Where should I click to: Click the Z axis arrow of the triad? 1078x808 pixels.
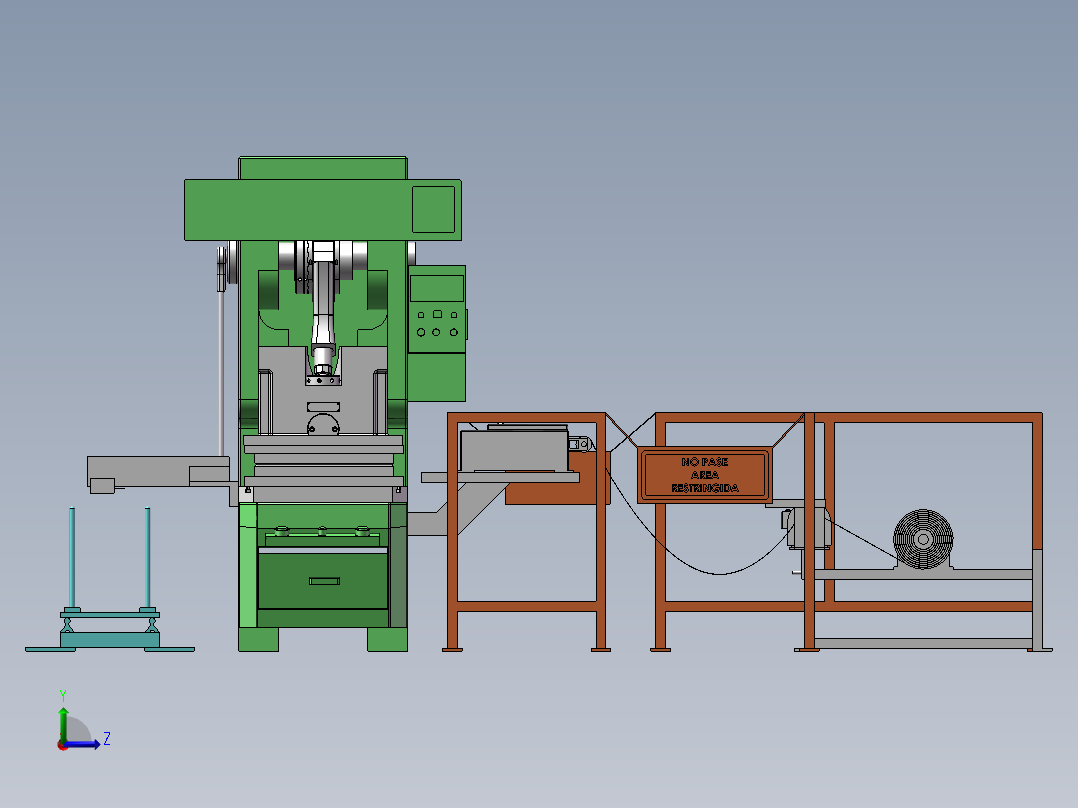pos(82,744)
